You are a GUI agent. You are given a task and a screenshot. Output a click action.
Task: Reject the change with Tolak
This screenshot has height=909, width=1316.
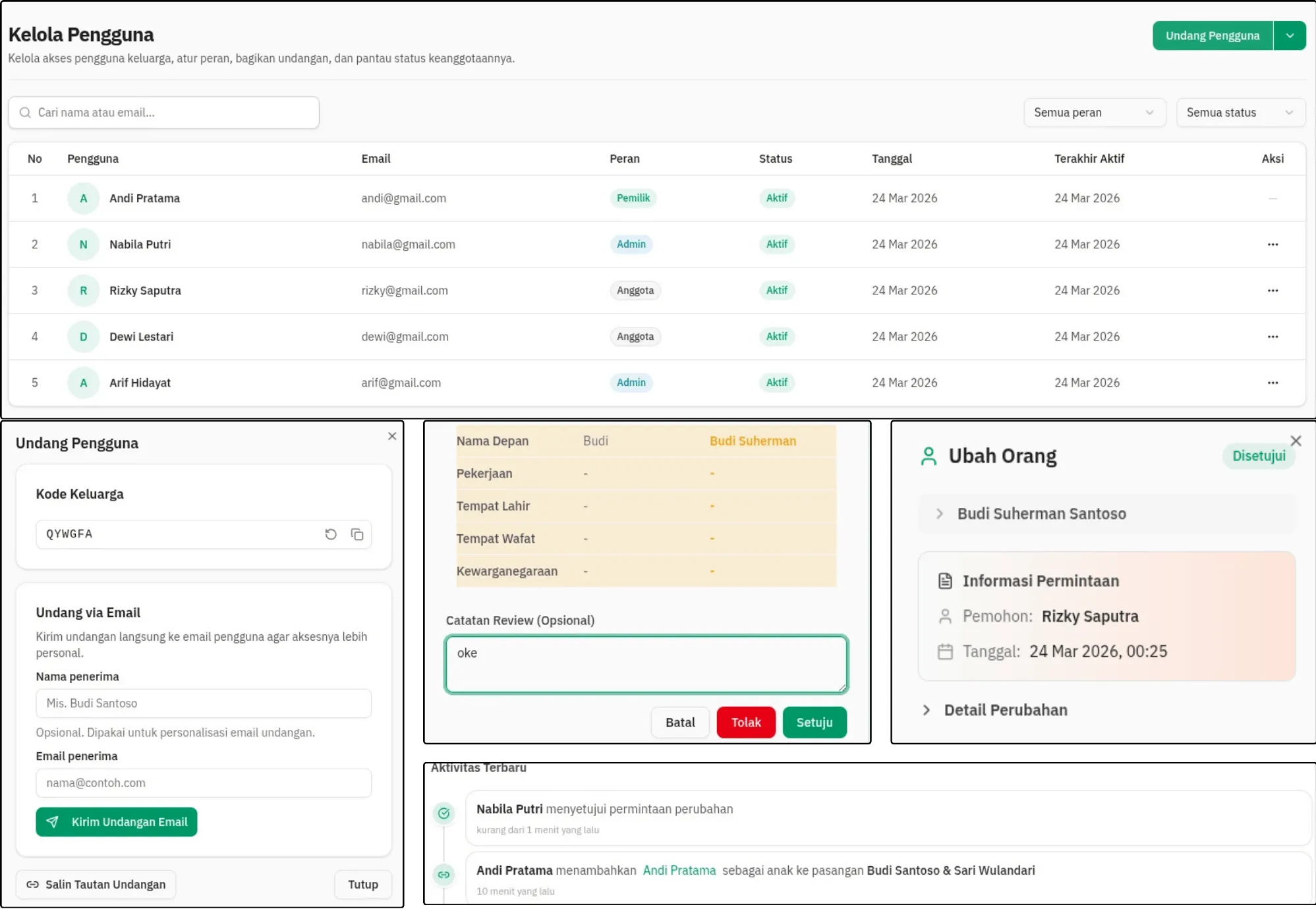coord(745,722)
